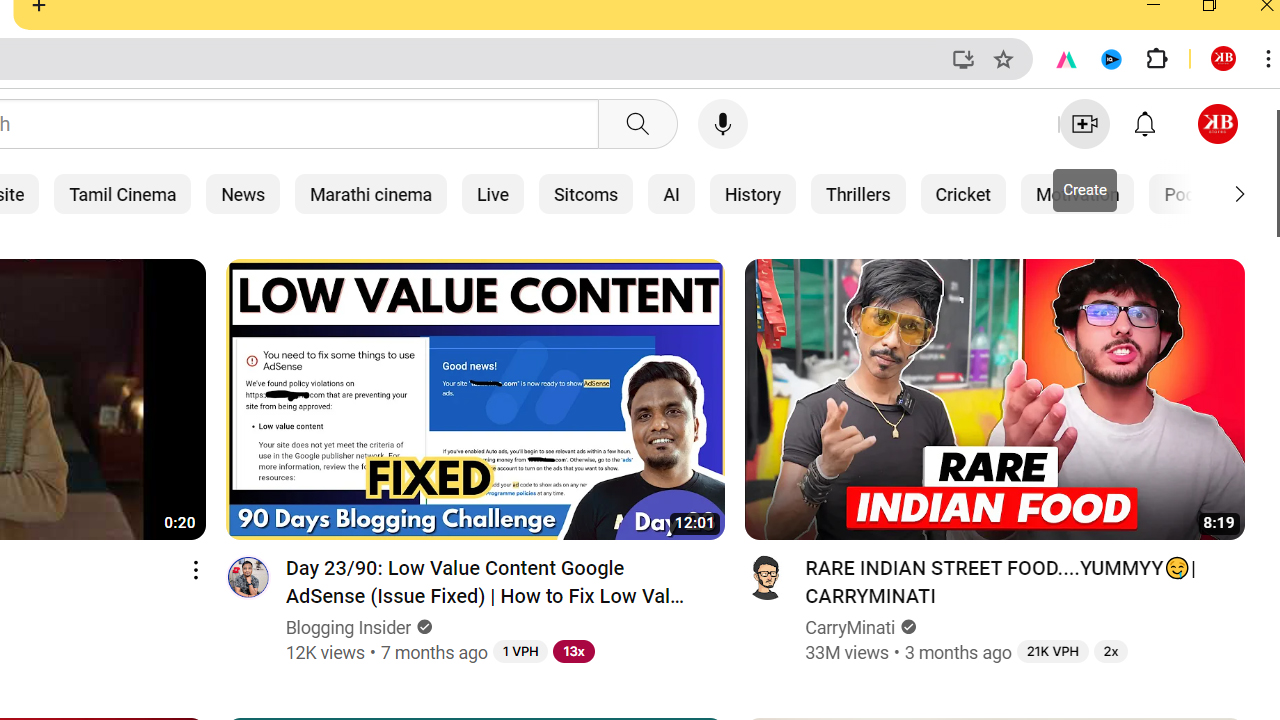
Task: Open Chrome's three-dot menu
Action: (1267, 59)
